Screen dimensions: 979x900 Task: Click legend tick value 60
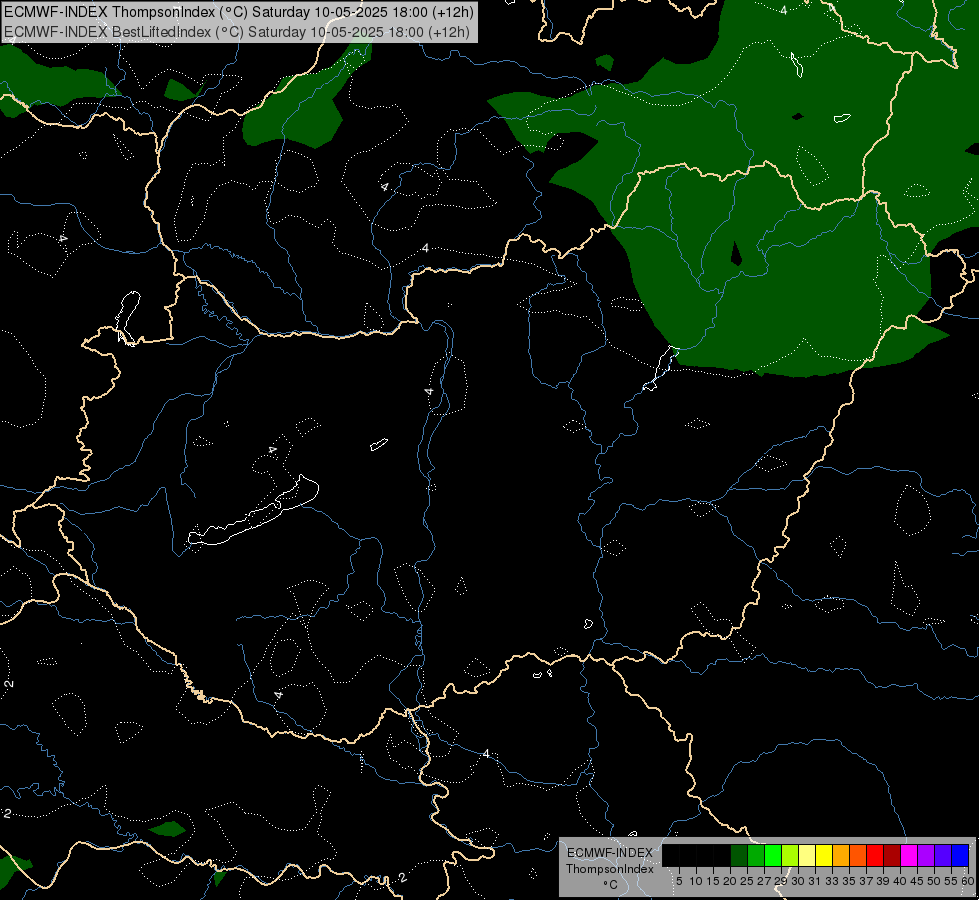[x=968, y=881]
